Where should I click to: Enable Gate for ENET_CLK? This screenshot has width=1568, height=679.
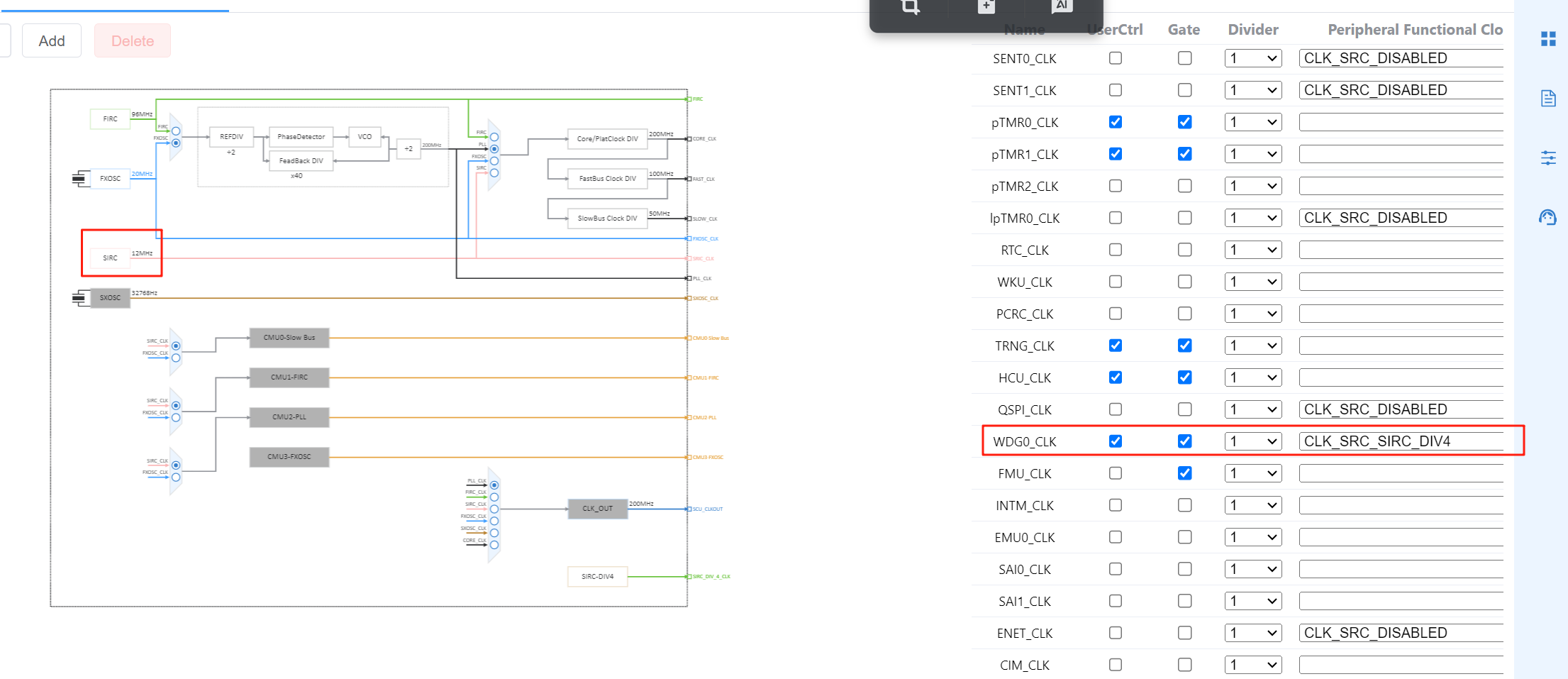tap(1185, 633)
